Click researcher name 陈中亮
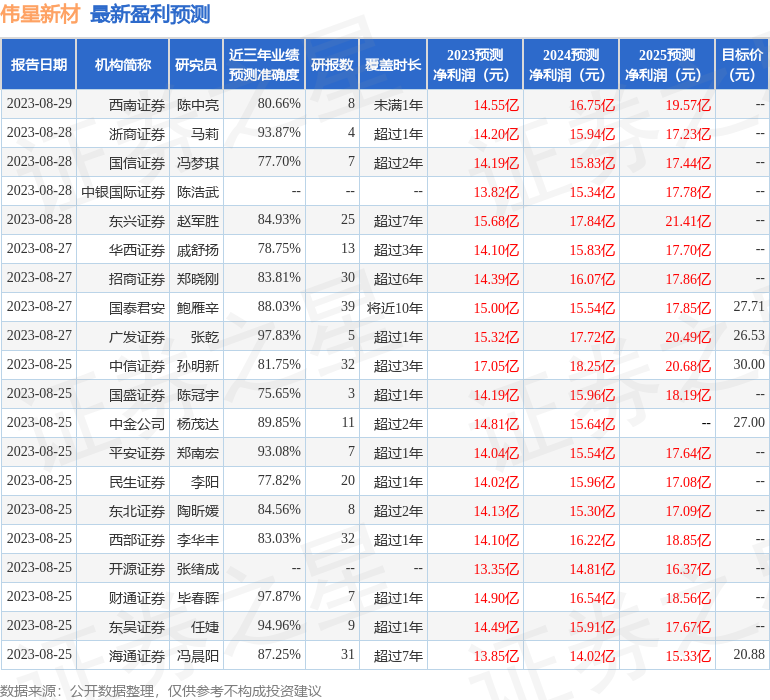This screenshot has height=700, width=770. pyautogui.click(x=198, y=105)
